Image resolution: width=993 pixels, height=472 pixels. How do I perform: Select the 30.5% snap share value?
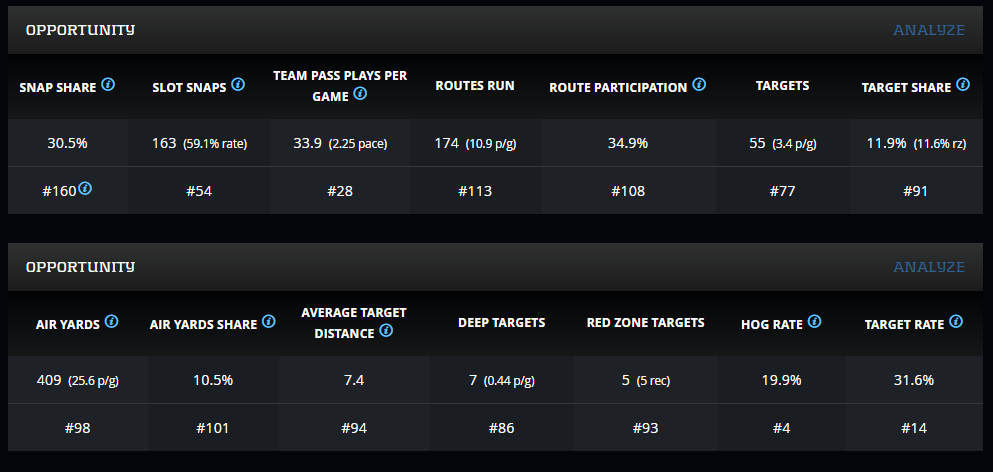tap(68, 143)
